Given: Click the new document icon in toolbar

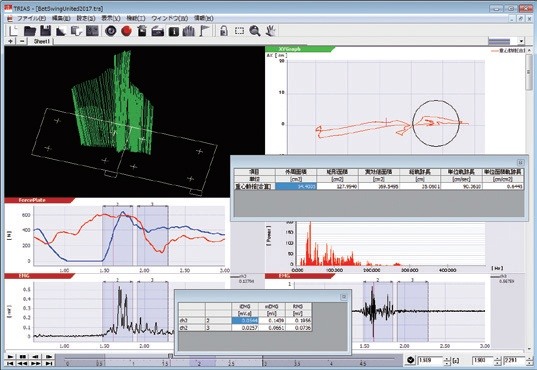Looking at the screenshot, I should (x=13, y=31).
